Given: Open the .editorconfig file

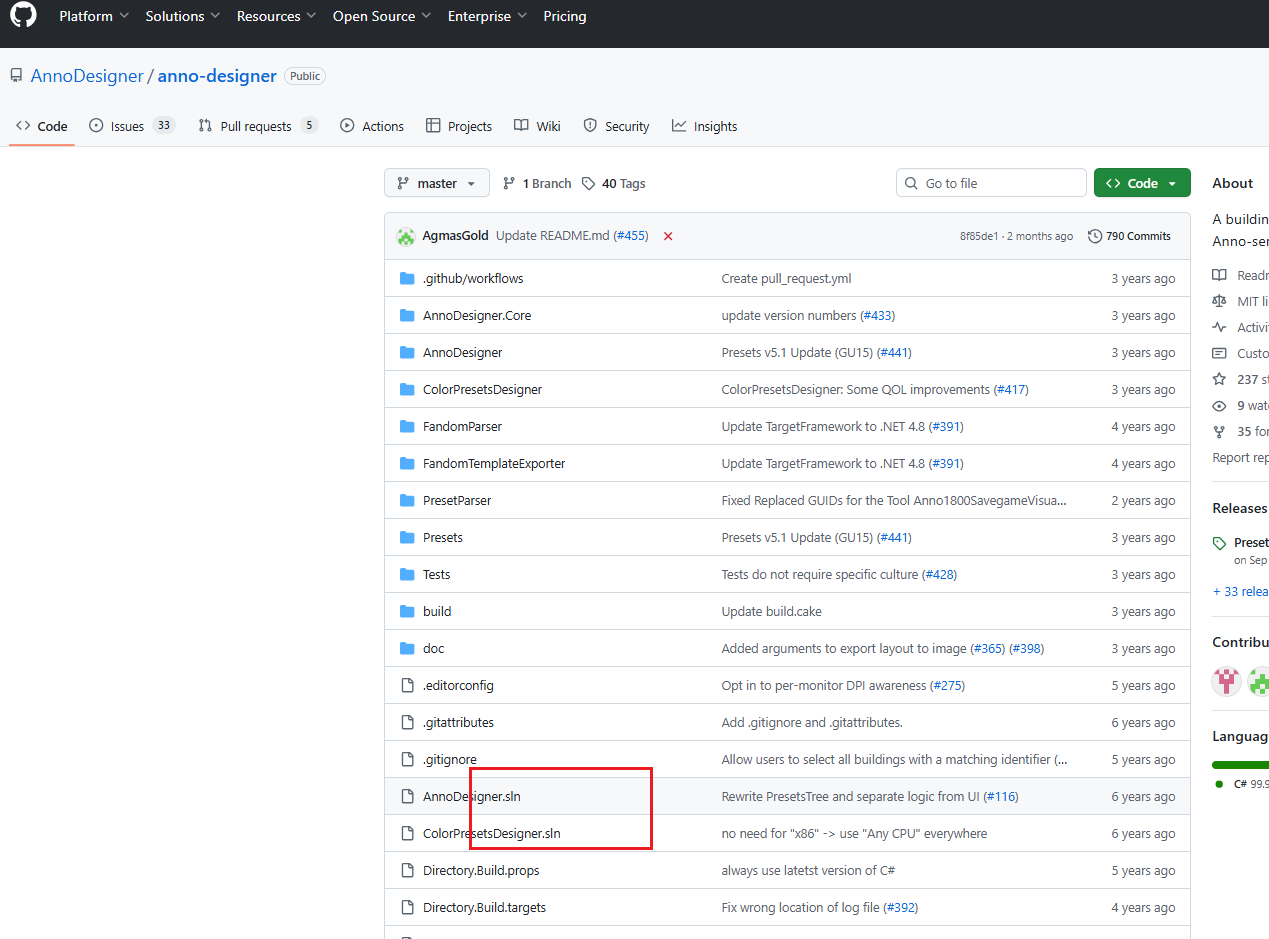Looking at the screenshot, I should [x=458, y=685].
